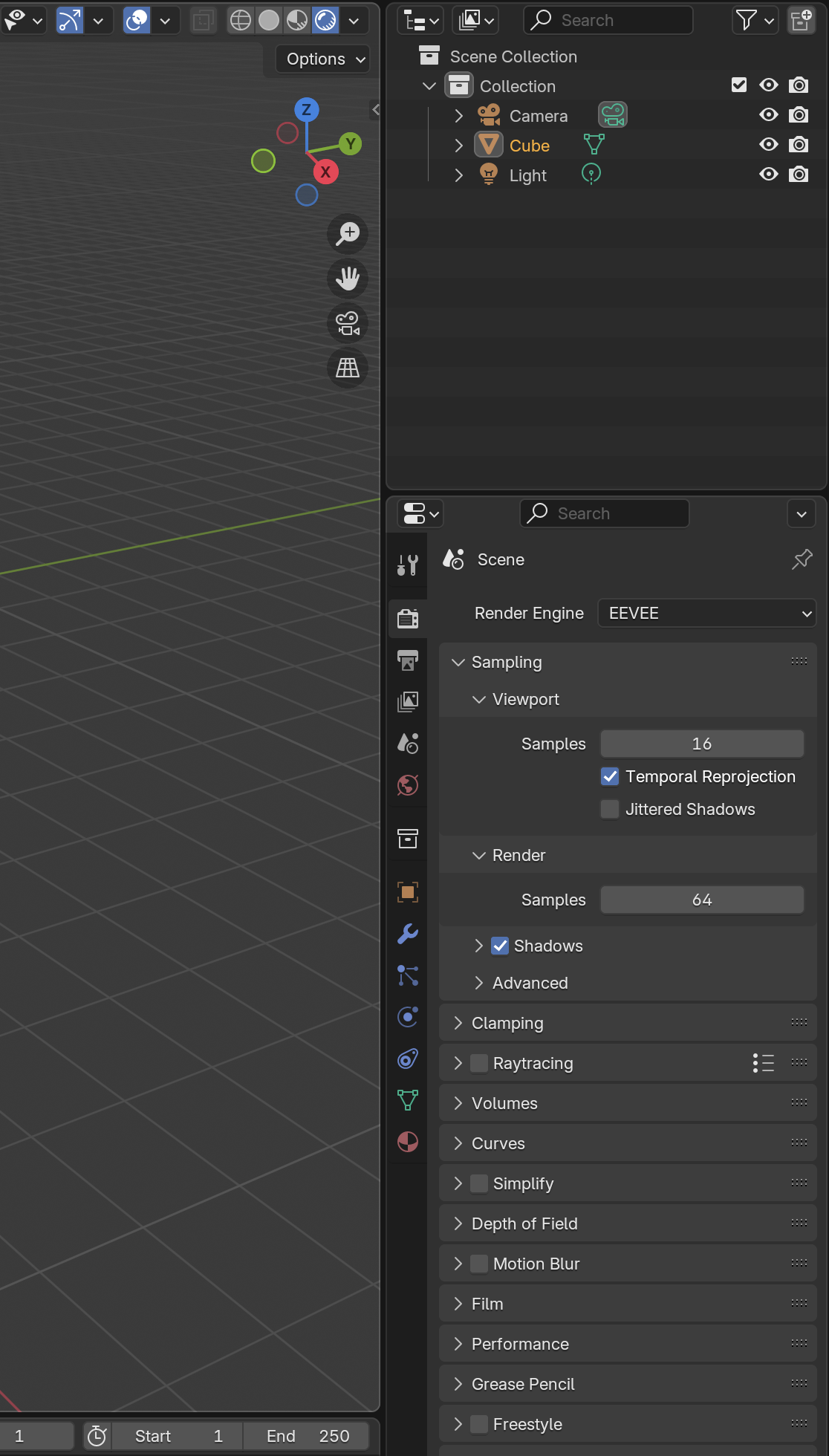Viewport: 829px width, 1456px height.
Task: Hide Light in viewport eye icon
Action: 769,175
